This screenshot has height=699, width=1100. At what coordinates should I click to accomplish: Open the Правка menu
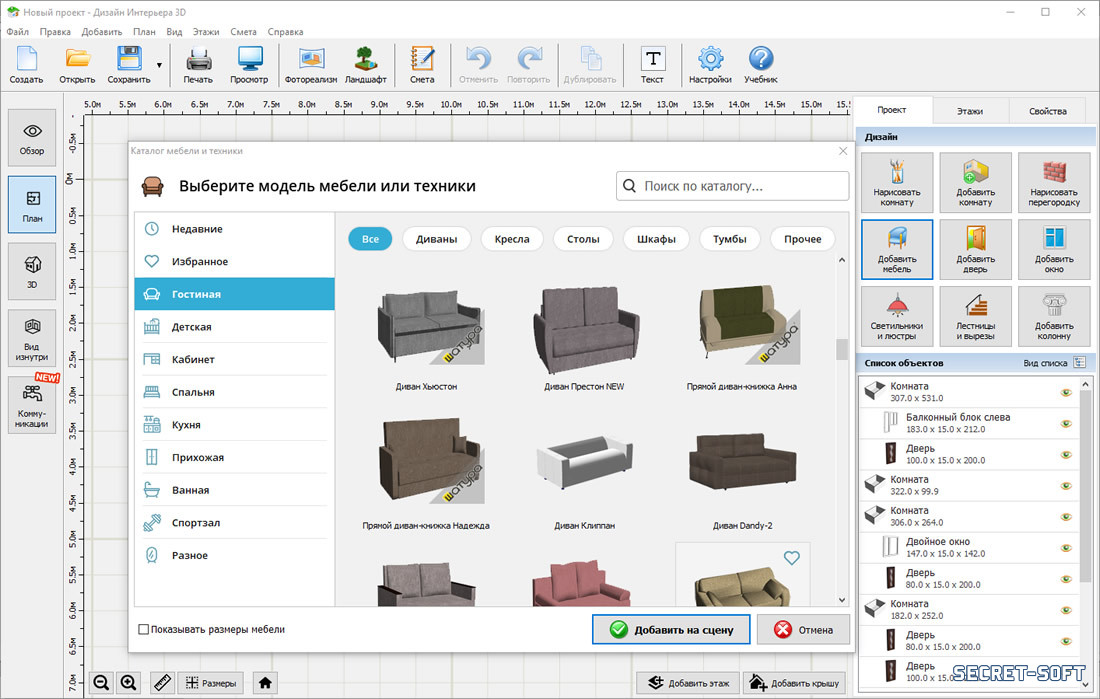pos(55,32)
